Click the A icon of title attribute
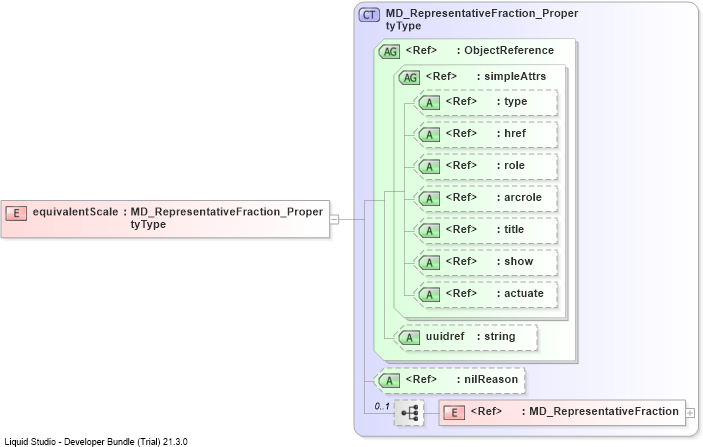Image resolution: width=703 pixels, height=447 pixels. [429, 230]
